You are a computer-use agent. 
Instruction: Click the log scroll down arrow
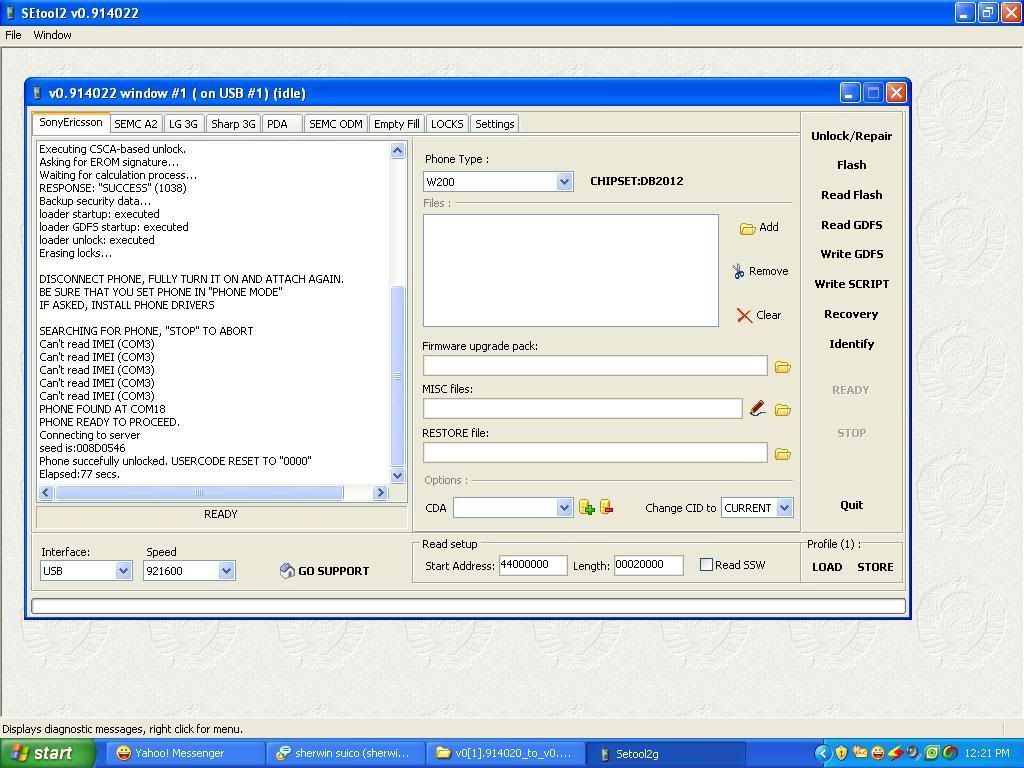[397, 475]
